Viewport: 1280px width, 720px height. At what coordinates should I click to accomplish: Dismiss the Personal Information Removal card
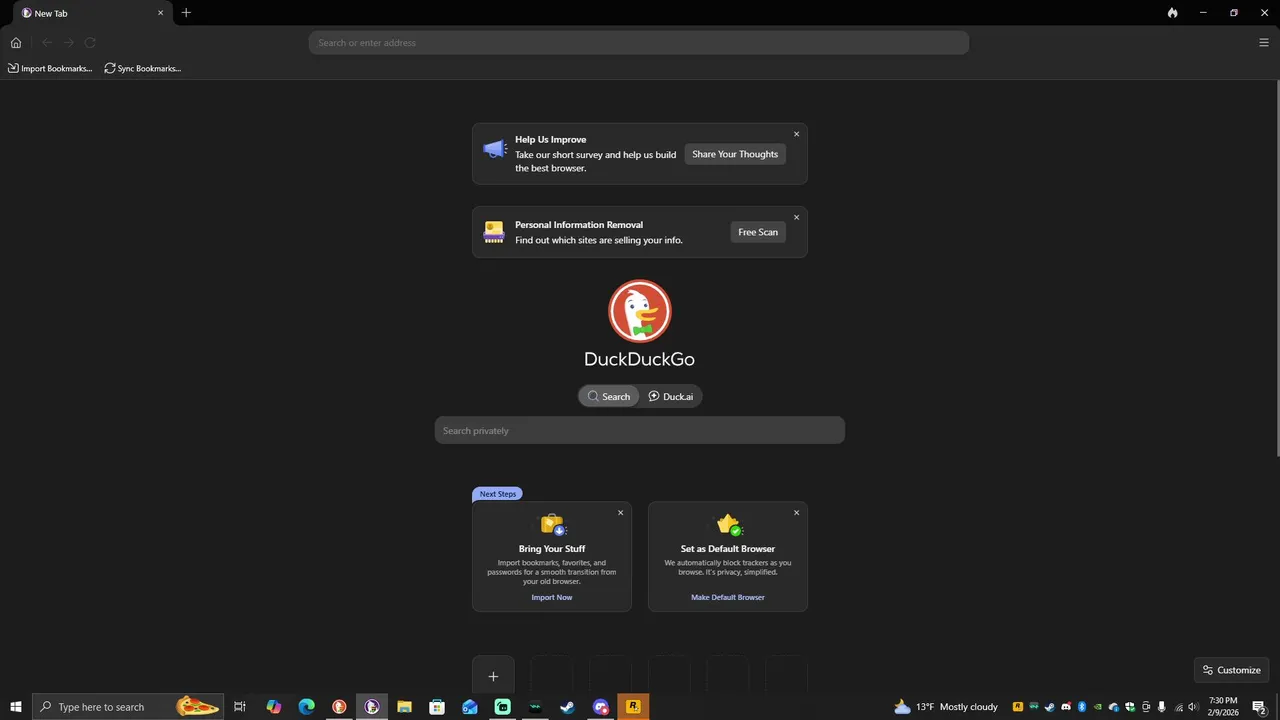(797, 217)
